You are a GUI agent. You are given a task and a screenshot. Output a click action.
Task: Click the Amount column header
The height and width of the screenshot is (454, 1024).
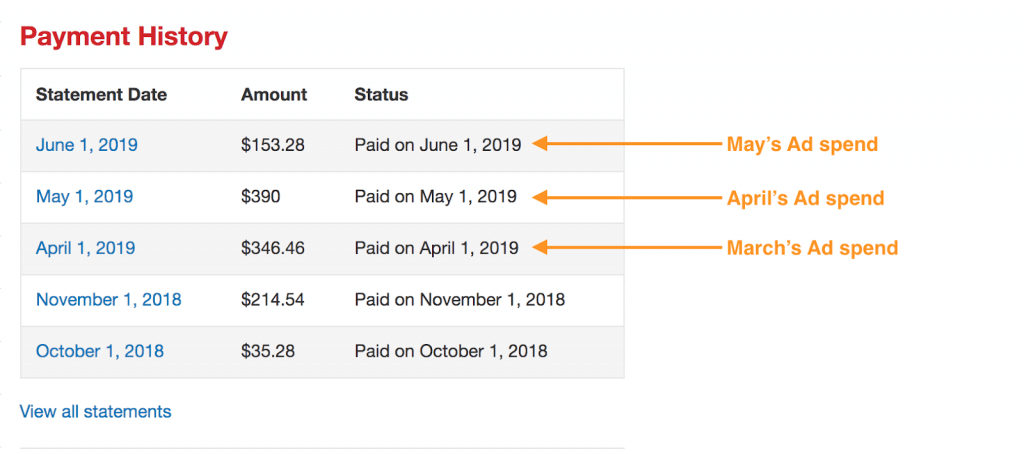[x=274, y=95]
